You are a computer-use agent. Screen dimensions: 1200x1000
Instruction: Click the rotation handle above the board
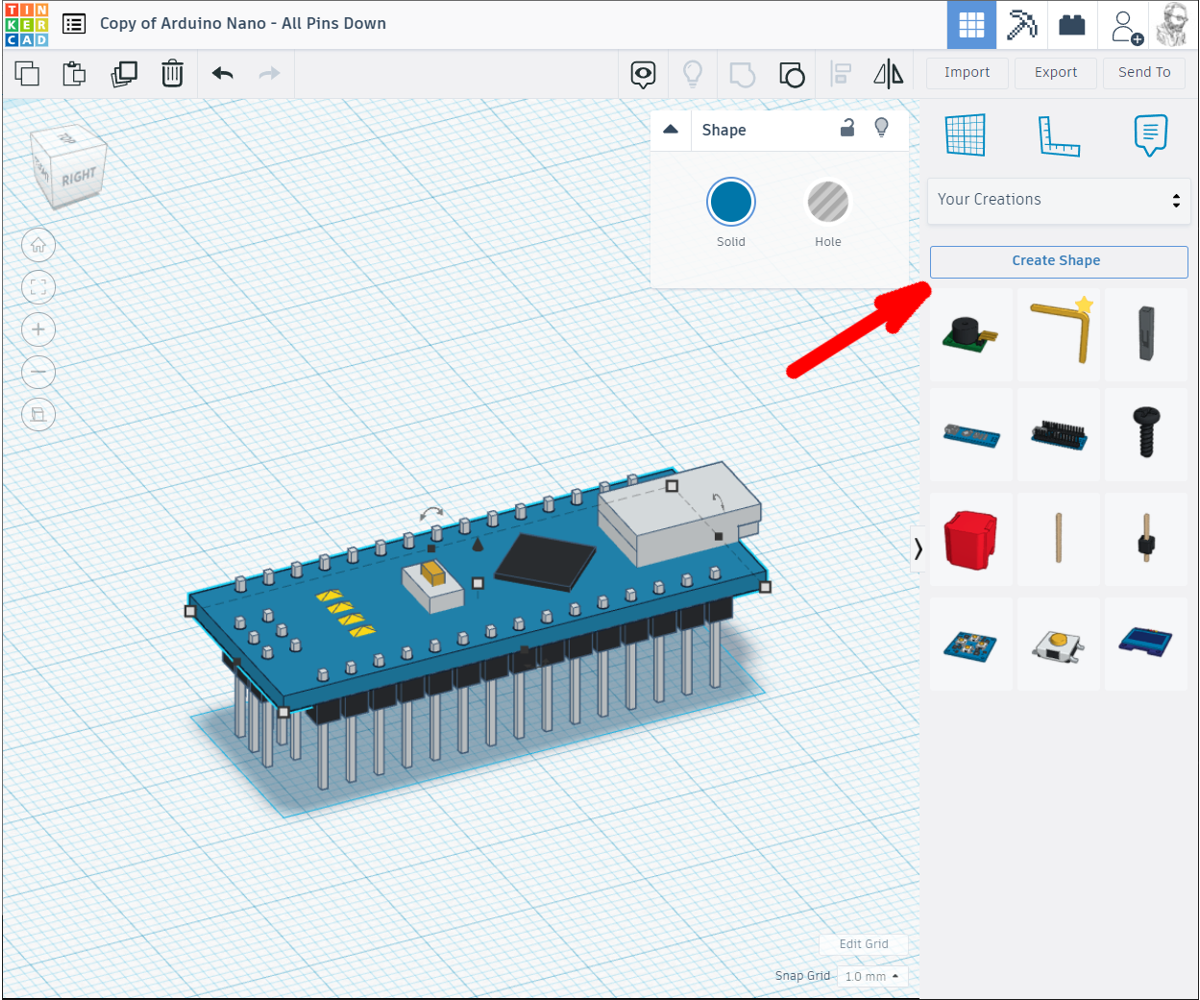tap(432, 513)
